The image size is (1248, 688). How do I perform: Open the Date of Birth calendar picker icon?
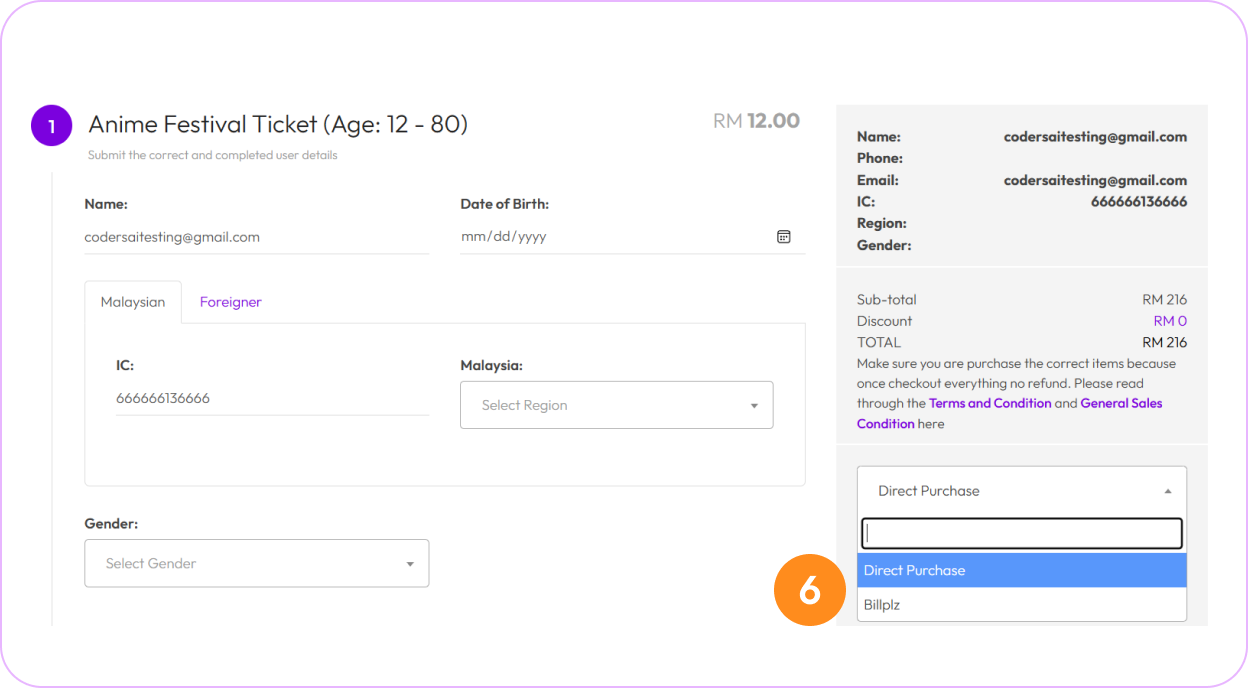point(783,237)
